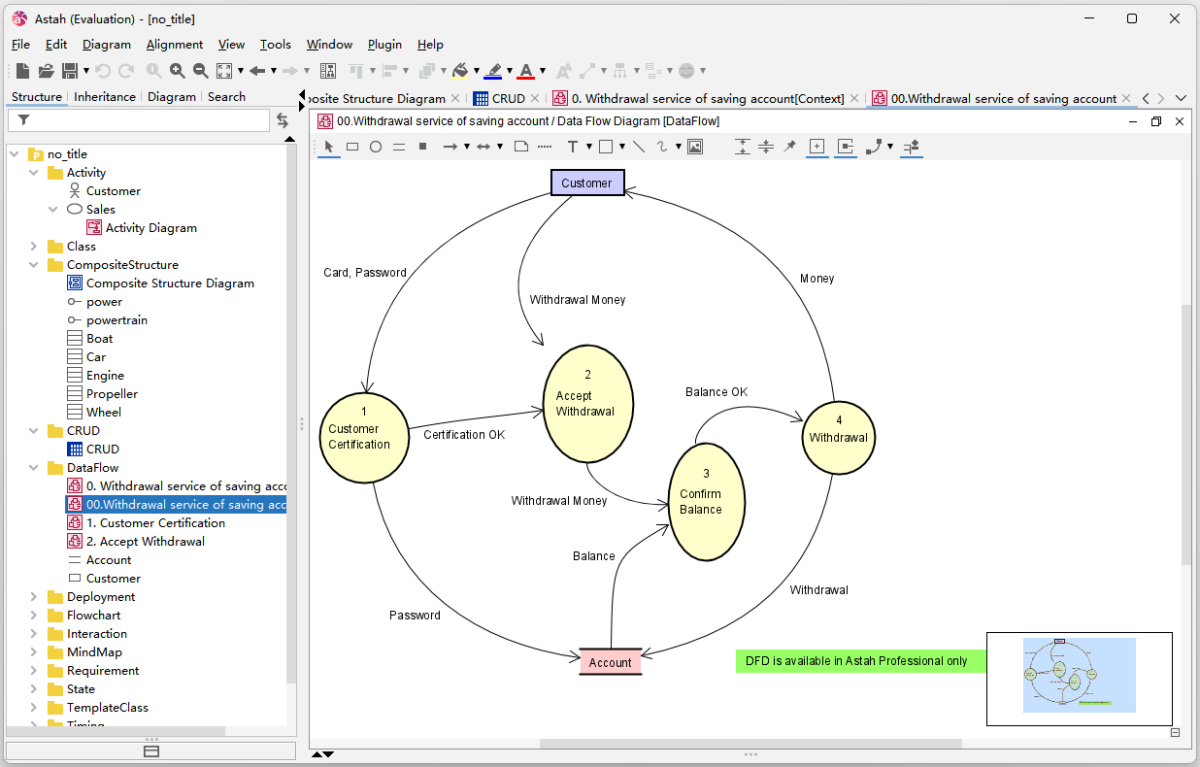1200x767 pixels.
Task: Collapse the DataFlow folder in tree
Action: click(33, 467)
